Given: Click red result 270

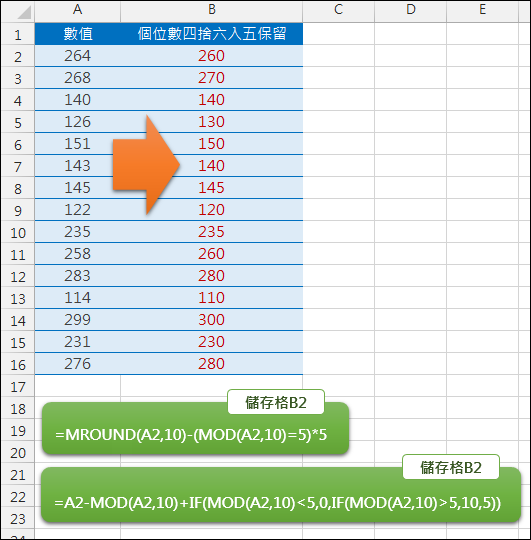Looking at the screenshot, I should pos(211,78).
